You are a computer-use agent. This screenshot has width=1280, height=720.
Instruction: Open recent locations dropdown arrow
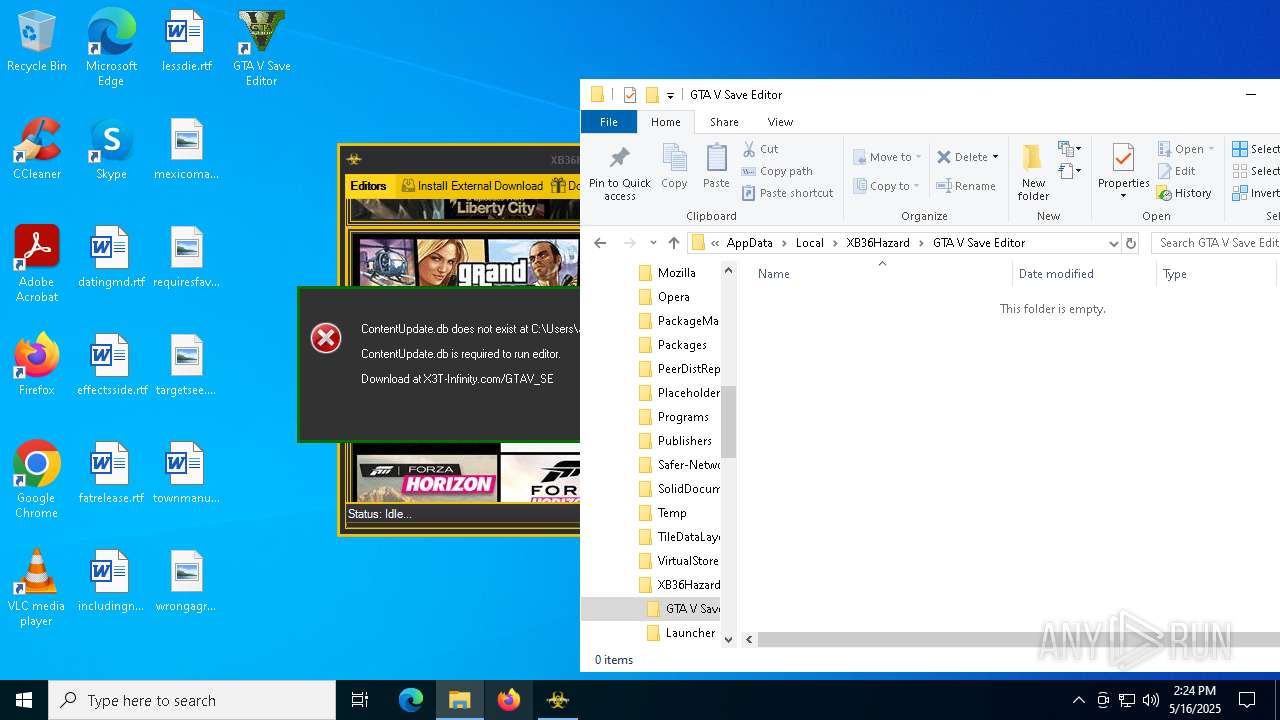coord(653,243)
